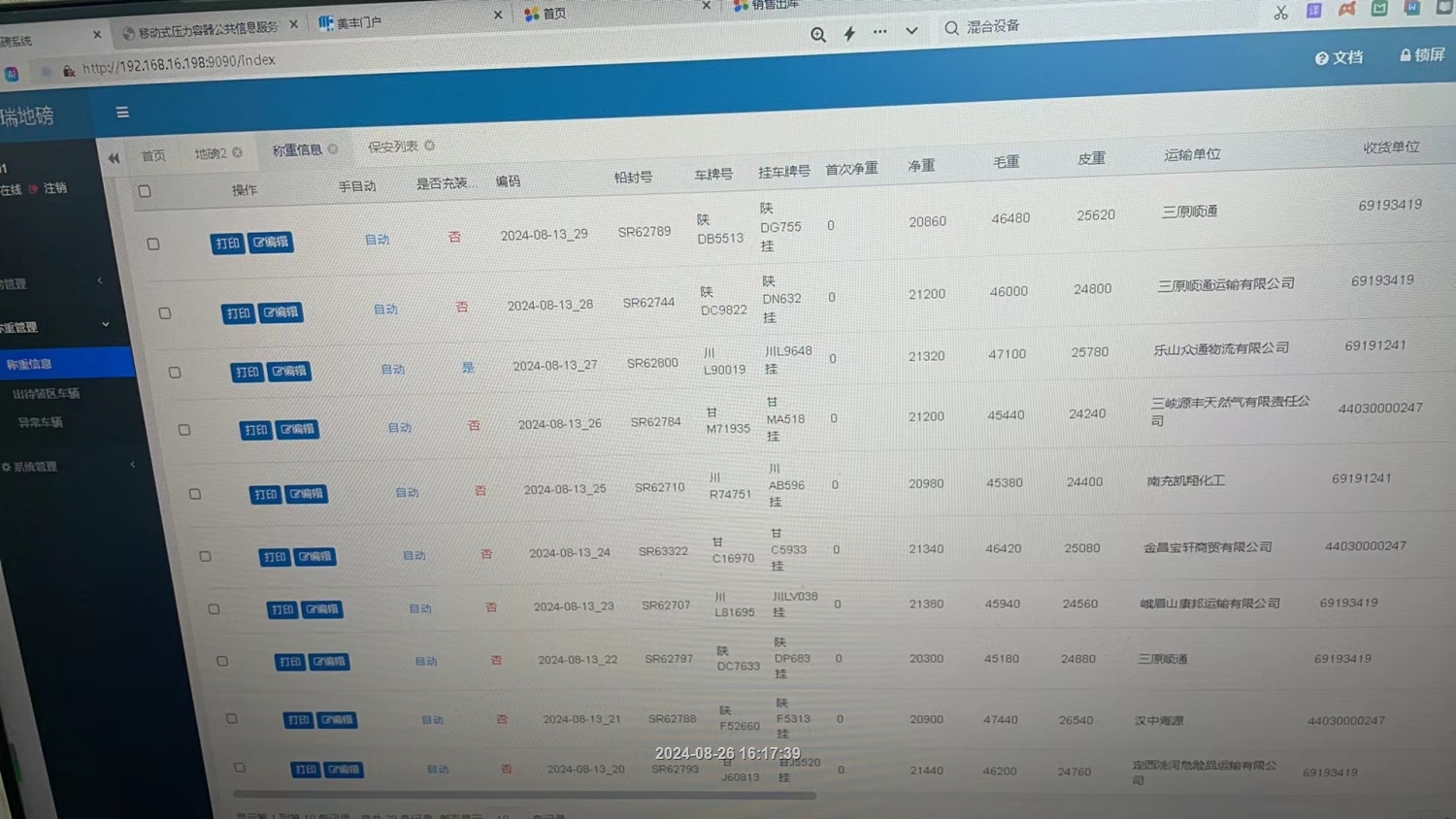This screenshot has height=819, width=1456.
Task: Open the 保安列表 page tab
Action: click(x=393, y=147)
